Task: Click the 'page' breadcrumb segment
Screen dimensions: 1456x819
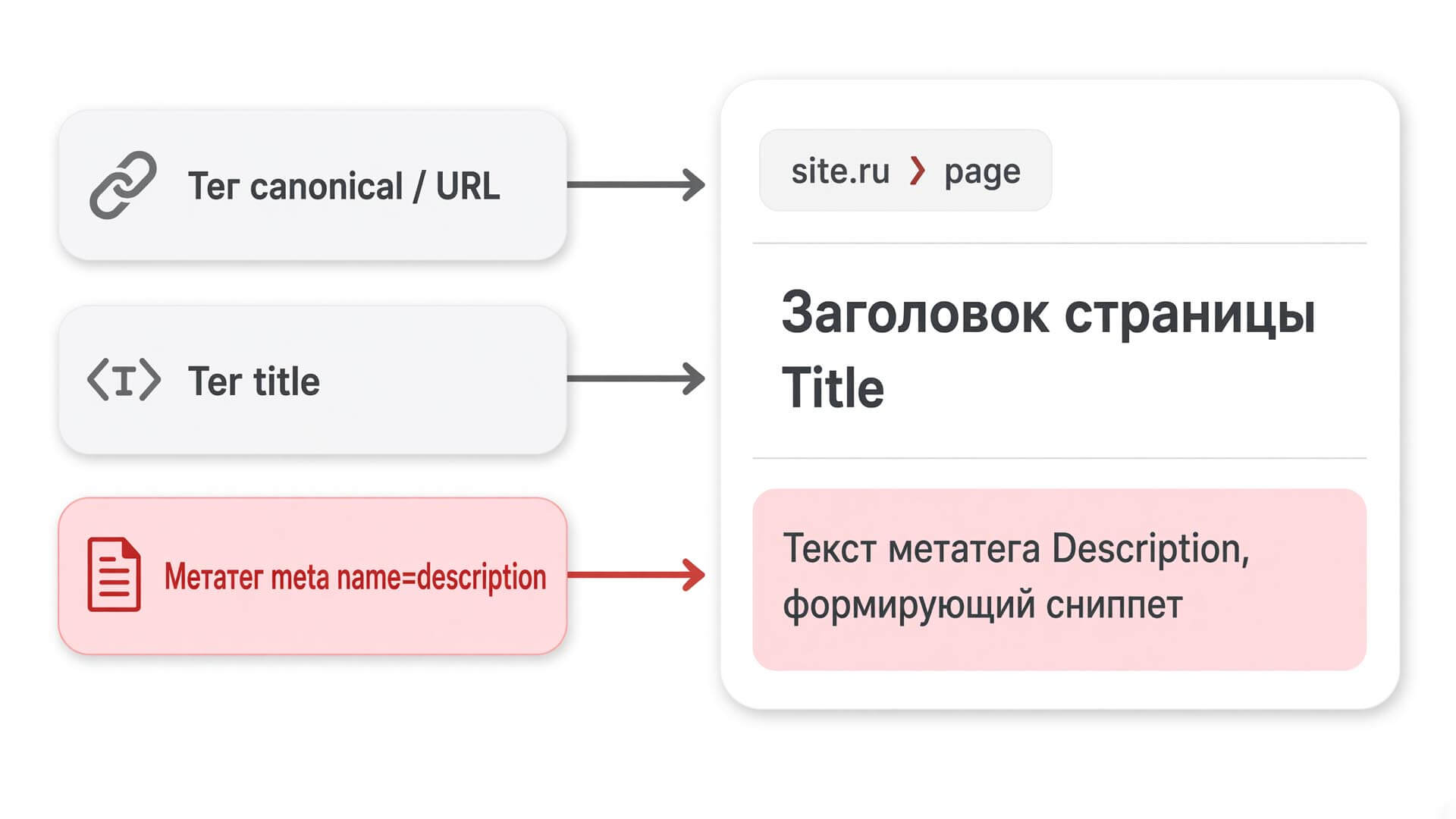Action: 982,173
